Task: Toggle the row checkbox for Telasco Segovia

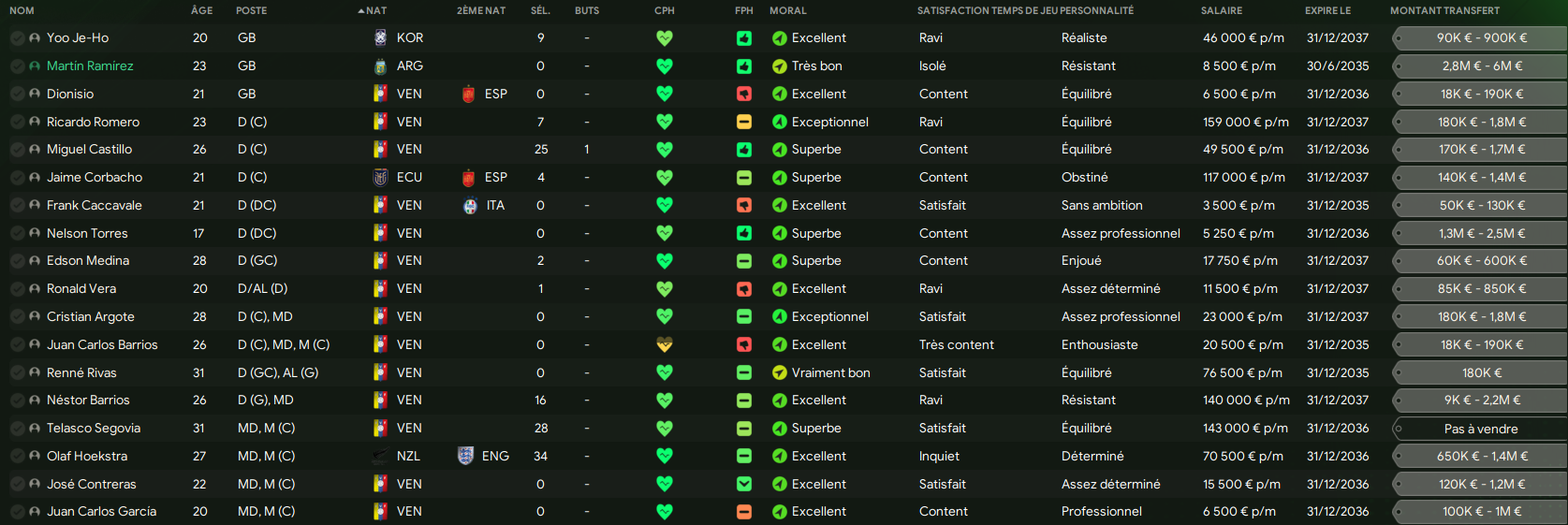Action: click(17, 429)
